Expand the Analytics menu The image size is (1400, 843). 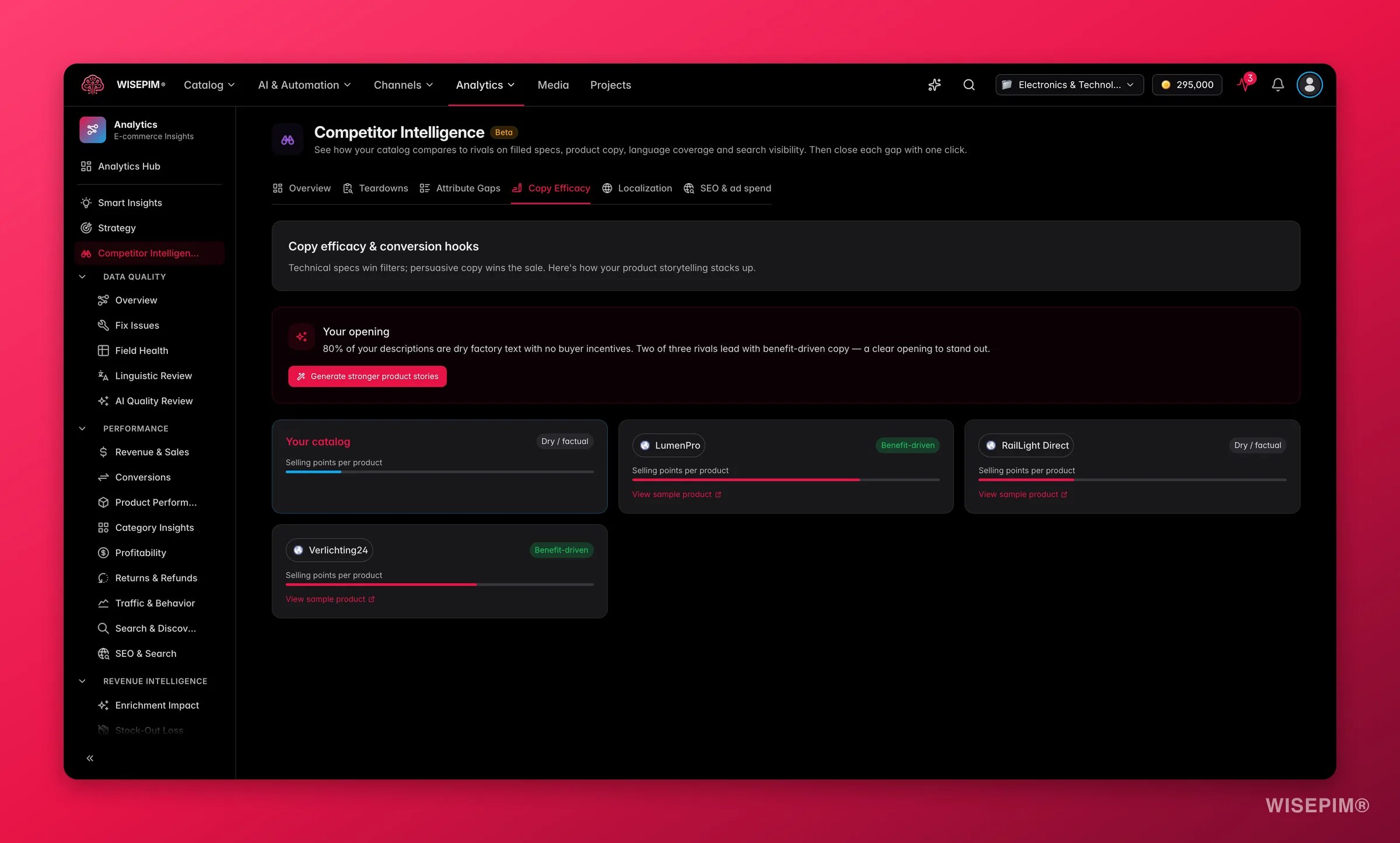(x=485, y=85)
